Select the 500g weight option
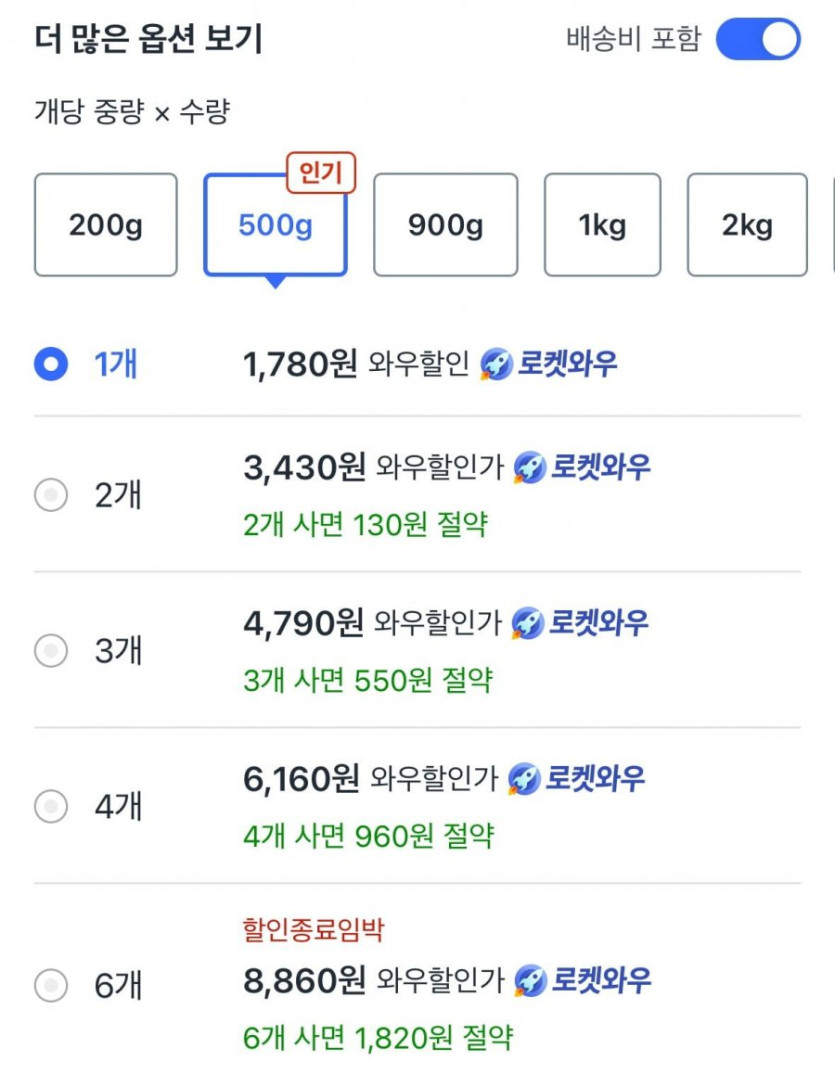This screenshot has height=1074, width=835. point(275,225)
